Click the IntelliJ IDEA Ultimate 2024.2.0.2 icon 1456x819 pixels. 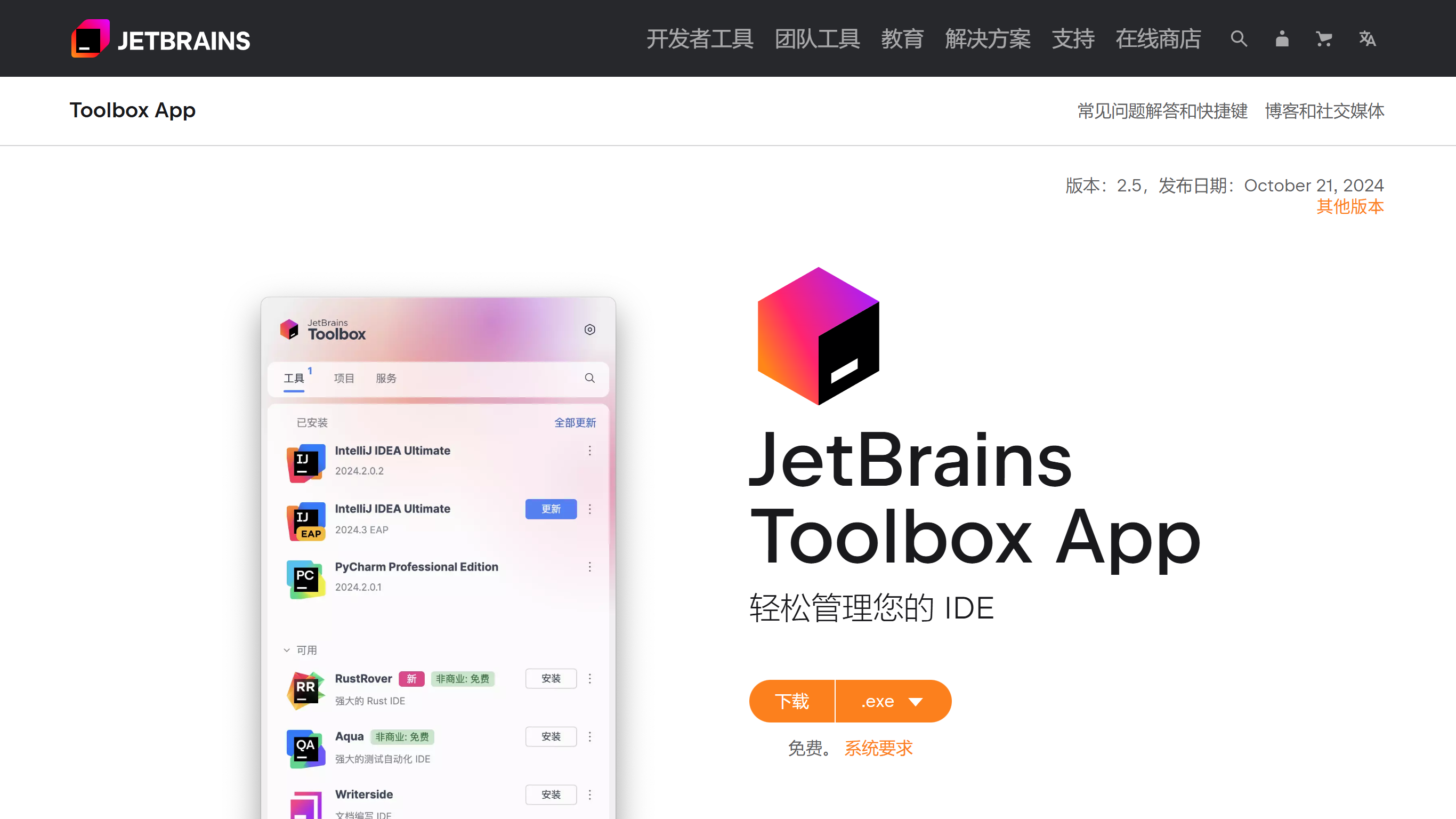(306, 463)
